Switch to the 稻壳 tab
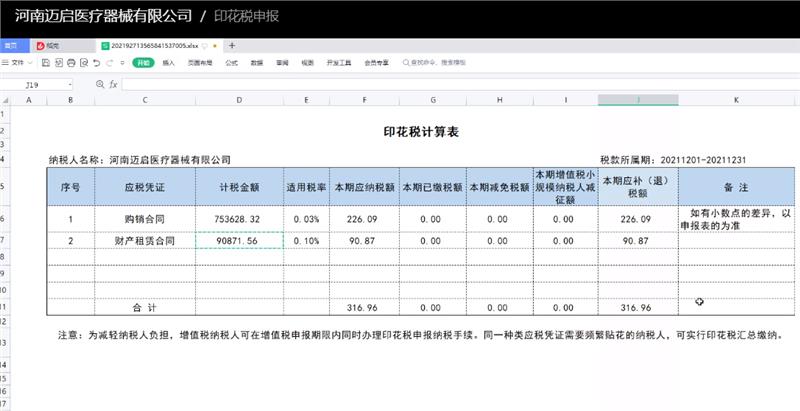Viewport: 800px width, 411px height. [49, 45]
